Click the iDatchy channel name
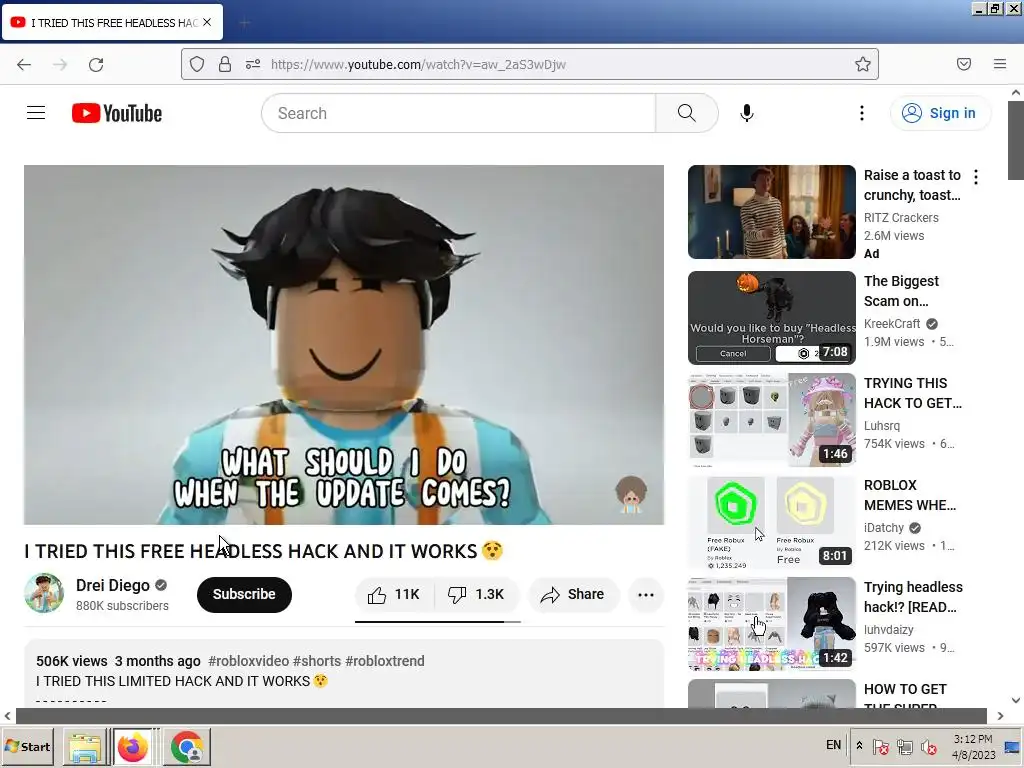1024x768 pixels. point(884,528)
